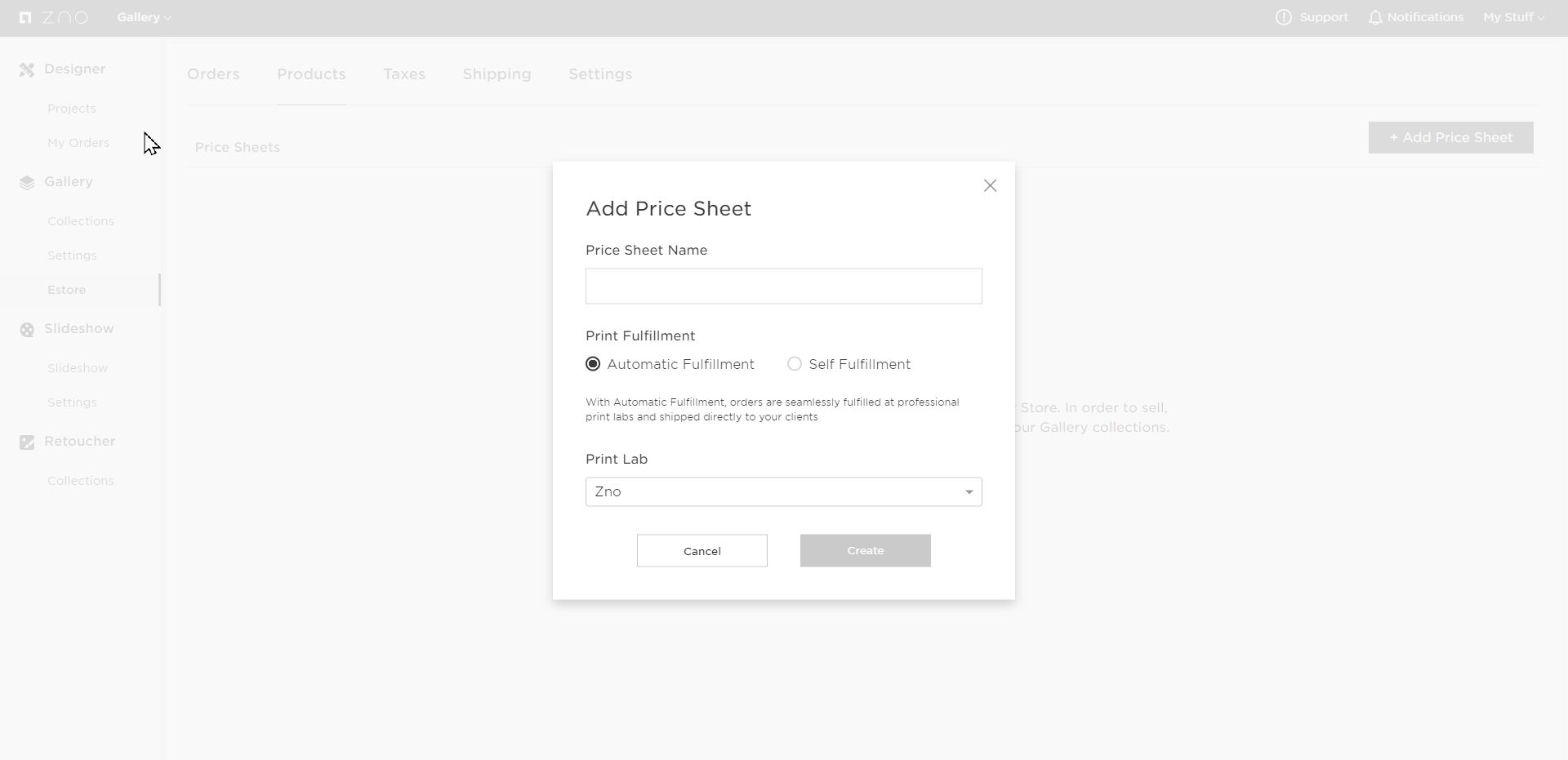Focus the Price Sheet Name field
This screenshot has width=1568, height=760.
tap(783, 287)
